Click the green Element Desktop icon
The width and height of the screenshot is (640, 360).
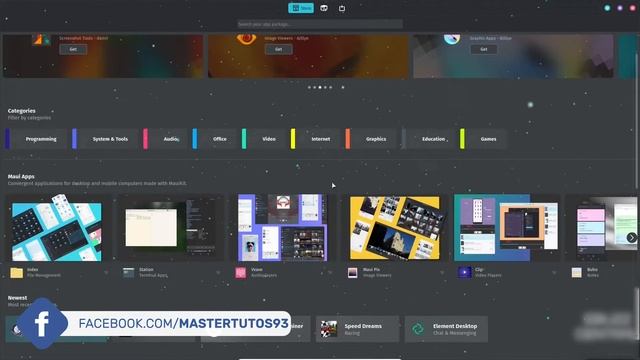[418, 329]
